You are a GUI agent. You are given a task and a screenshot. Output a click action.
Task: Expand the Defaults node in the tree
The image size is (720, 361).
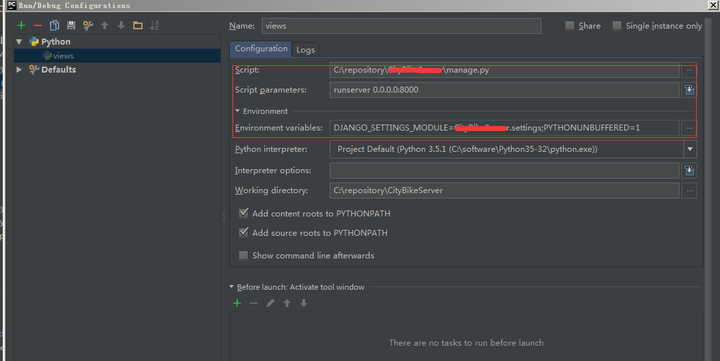[19, 70]
